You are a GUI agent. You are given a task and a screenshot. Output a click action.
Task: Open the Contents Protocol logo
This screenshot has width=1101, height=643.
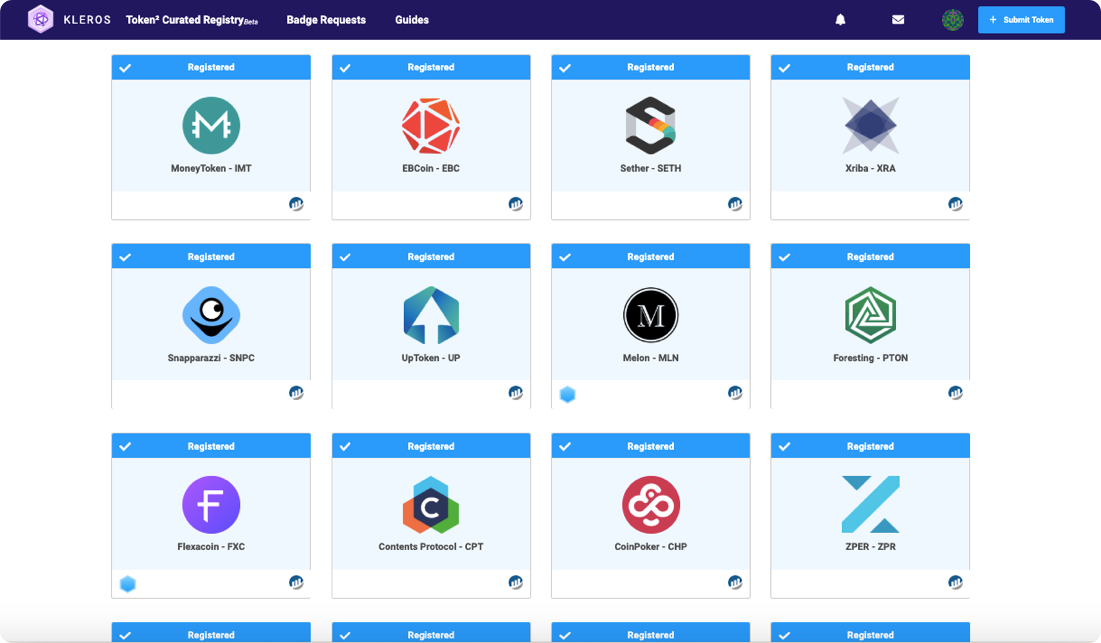point(431,505)
